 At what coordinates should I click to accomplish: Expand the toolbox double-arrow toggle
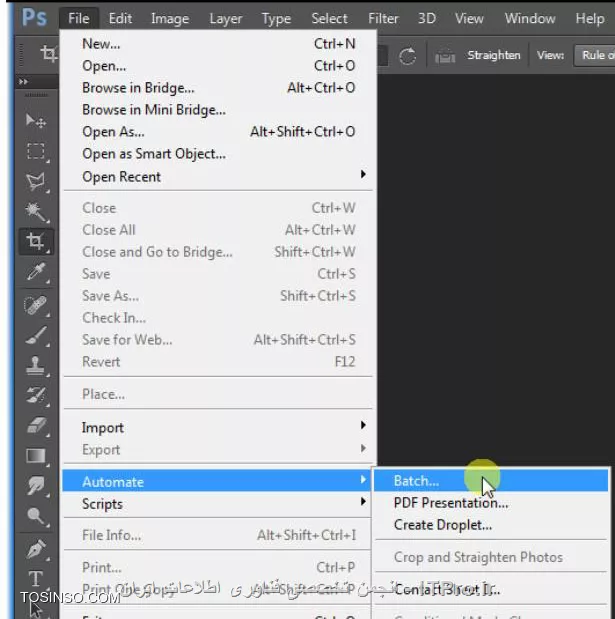point(23,81)
